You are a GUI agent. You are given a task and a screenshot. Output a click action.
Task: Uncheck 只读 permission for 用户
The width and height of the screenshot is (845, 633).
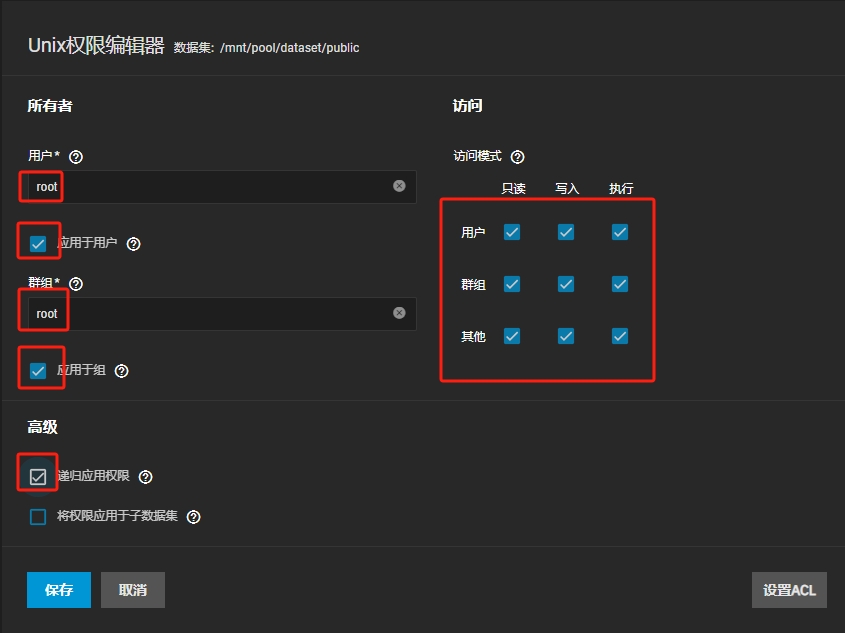pyautogui.click(x=512, y=232)
